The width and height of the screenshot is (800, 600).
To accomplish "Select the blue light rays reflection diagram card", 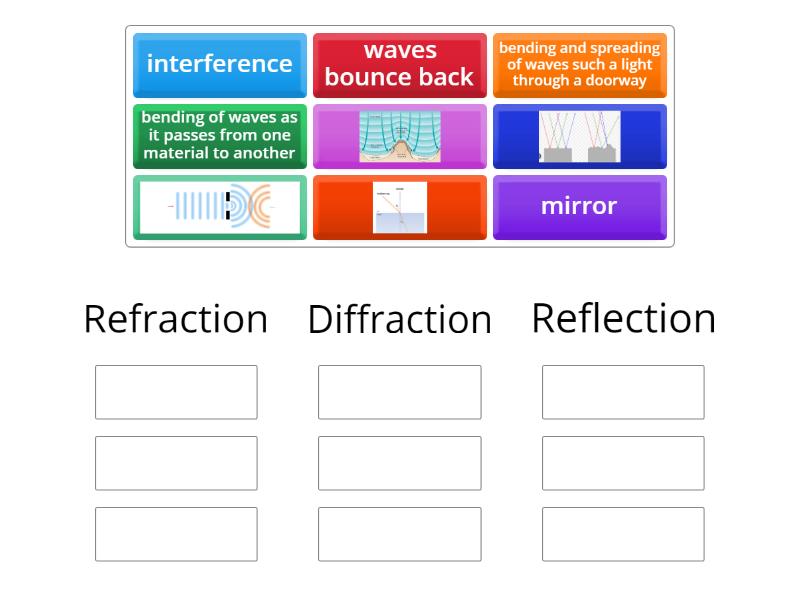I will [x=580, y=136].
